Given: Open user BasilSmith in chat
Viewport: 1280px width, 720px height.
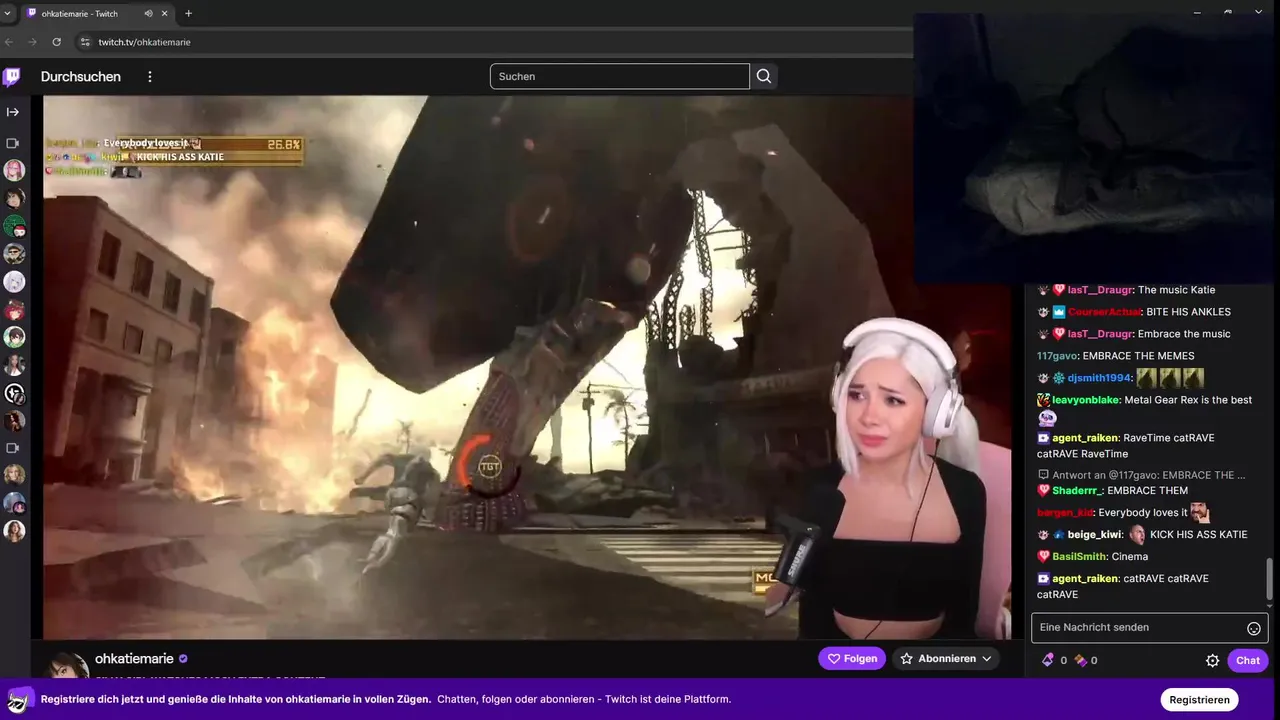Looking at the screenshot, I should 1079,556.
